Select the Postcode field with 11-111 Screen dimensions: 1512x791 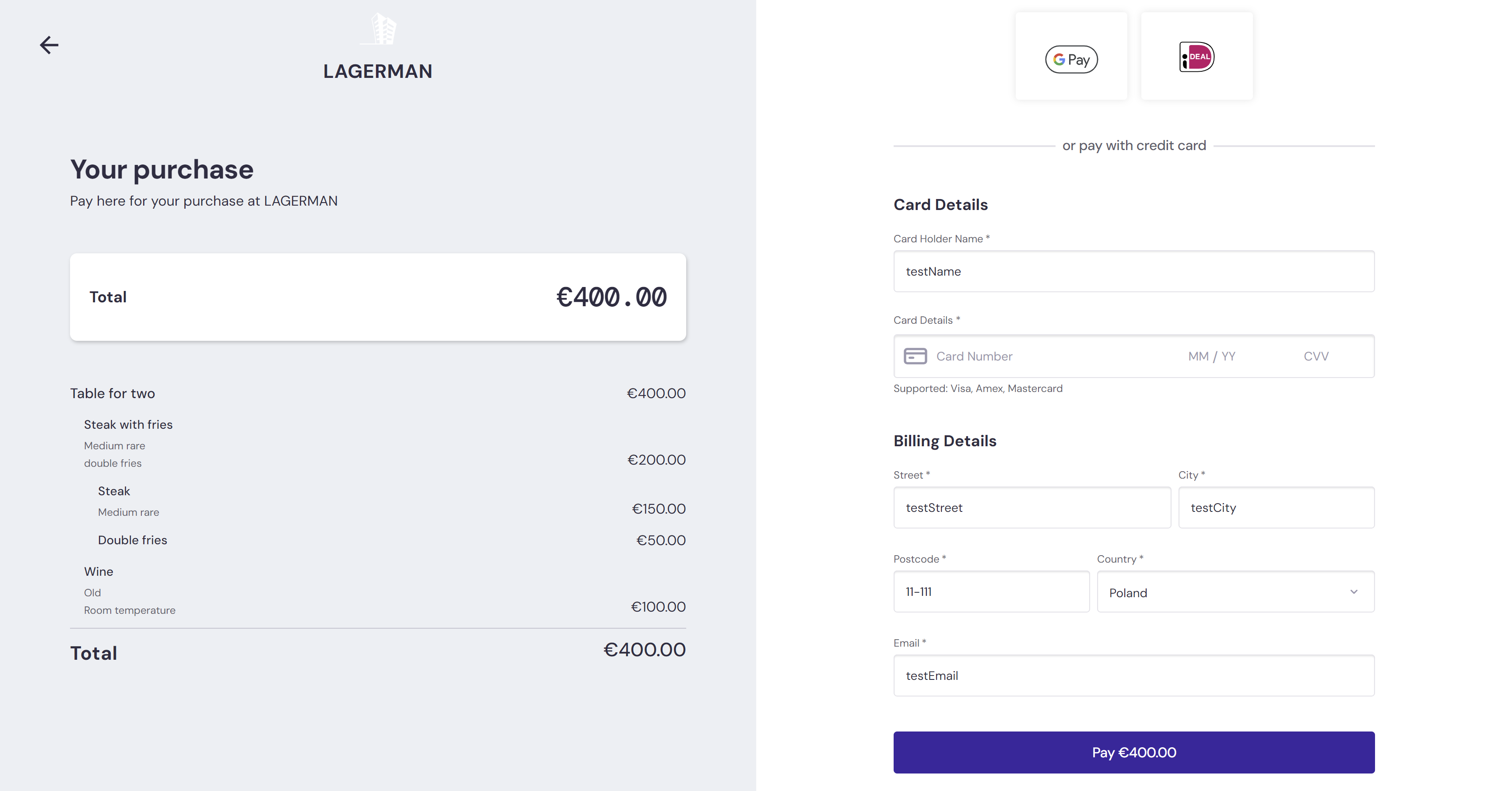[991, 591]
